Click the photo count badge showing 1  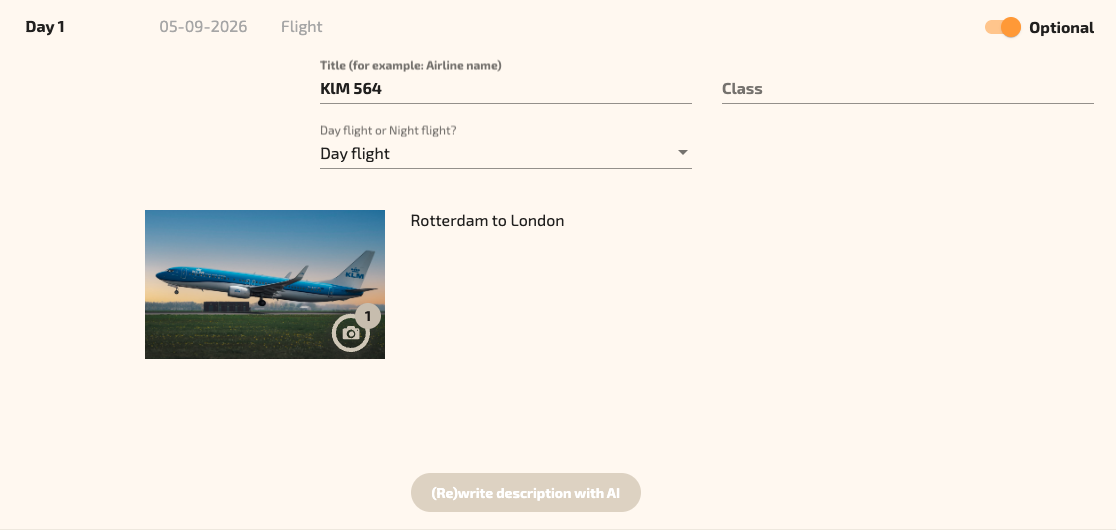pos(367,317)
